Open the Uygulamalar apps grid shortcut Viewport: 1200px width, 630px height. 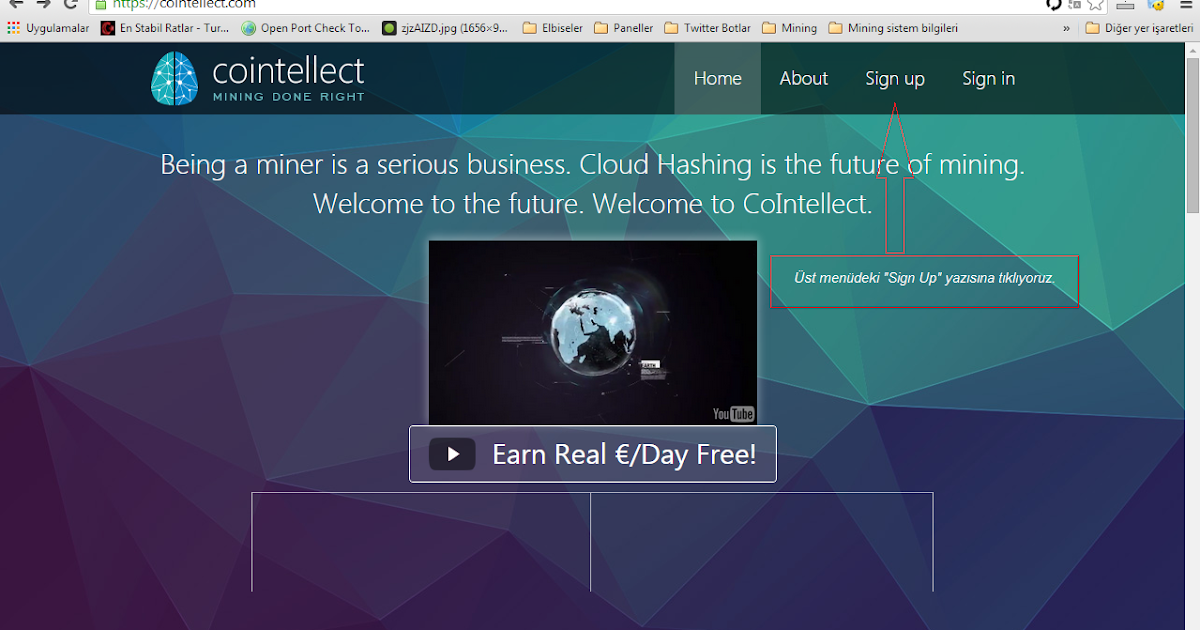pyautogui.click(x=46, y=28)
